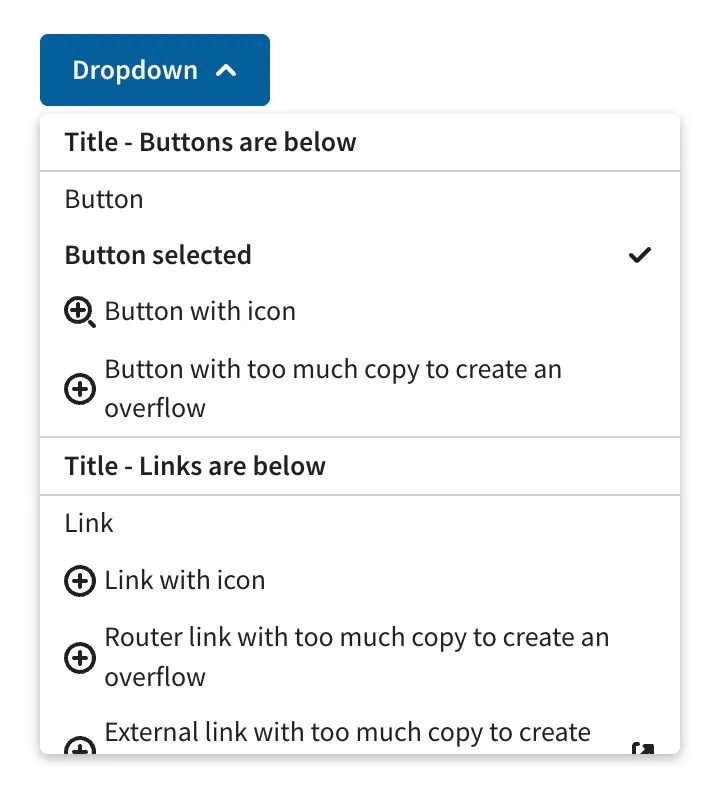Click the chevron-up arrow on Dropdown
726x790 pixels.
click(226, 71)
